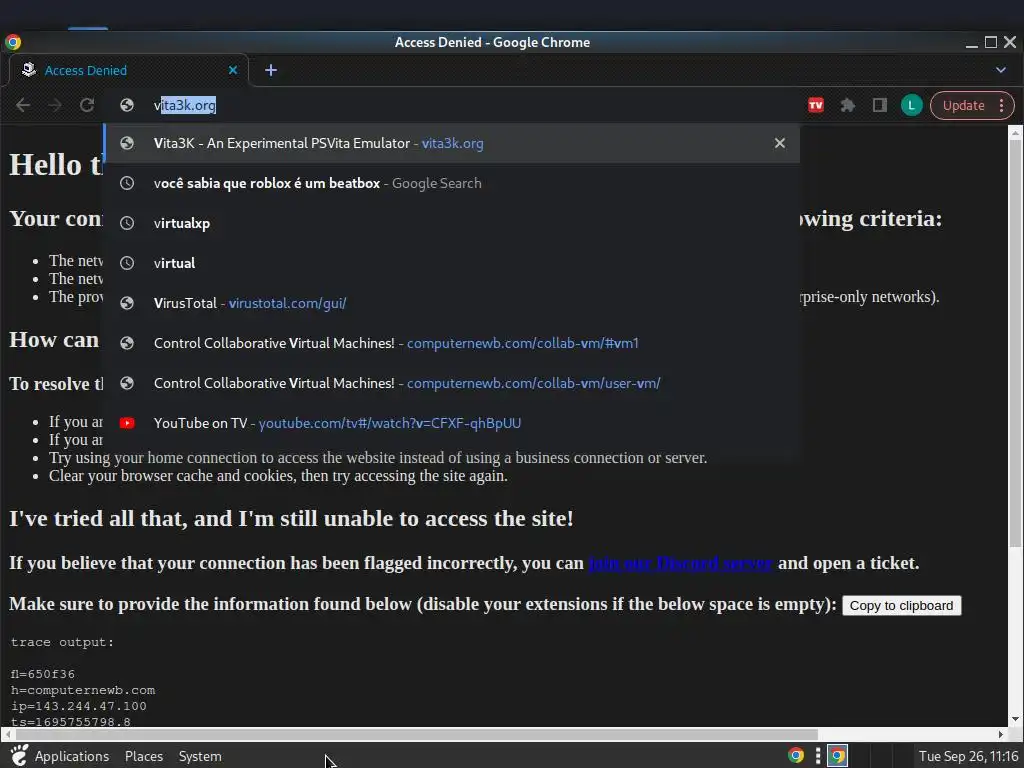Open the tab search dropdown chevron

tap(1000, 70)
